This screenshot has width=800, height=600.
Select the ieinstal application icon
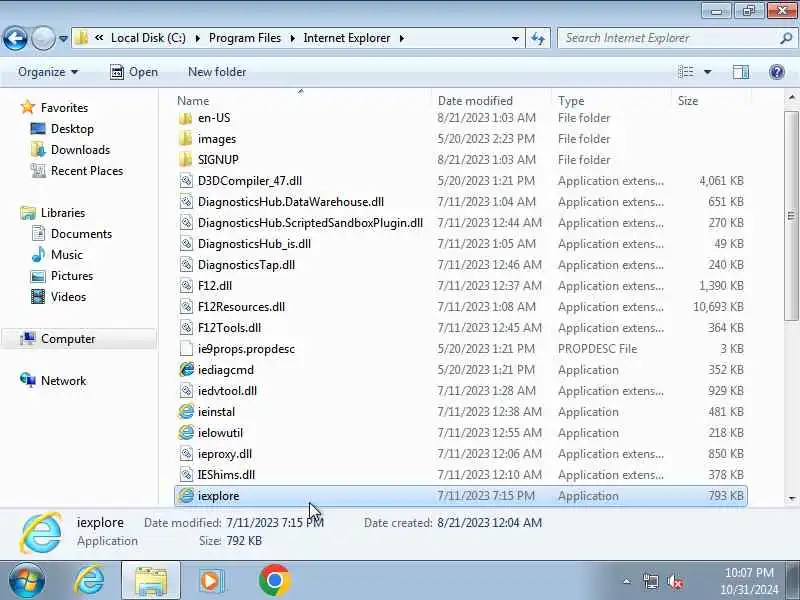pyautogui.click(x=186, y=412)
